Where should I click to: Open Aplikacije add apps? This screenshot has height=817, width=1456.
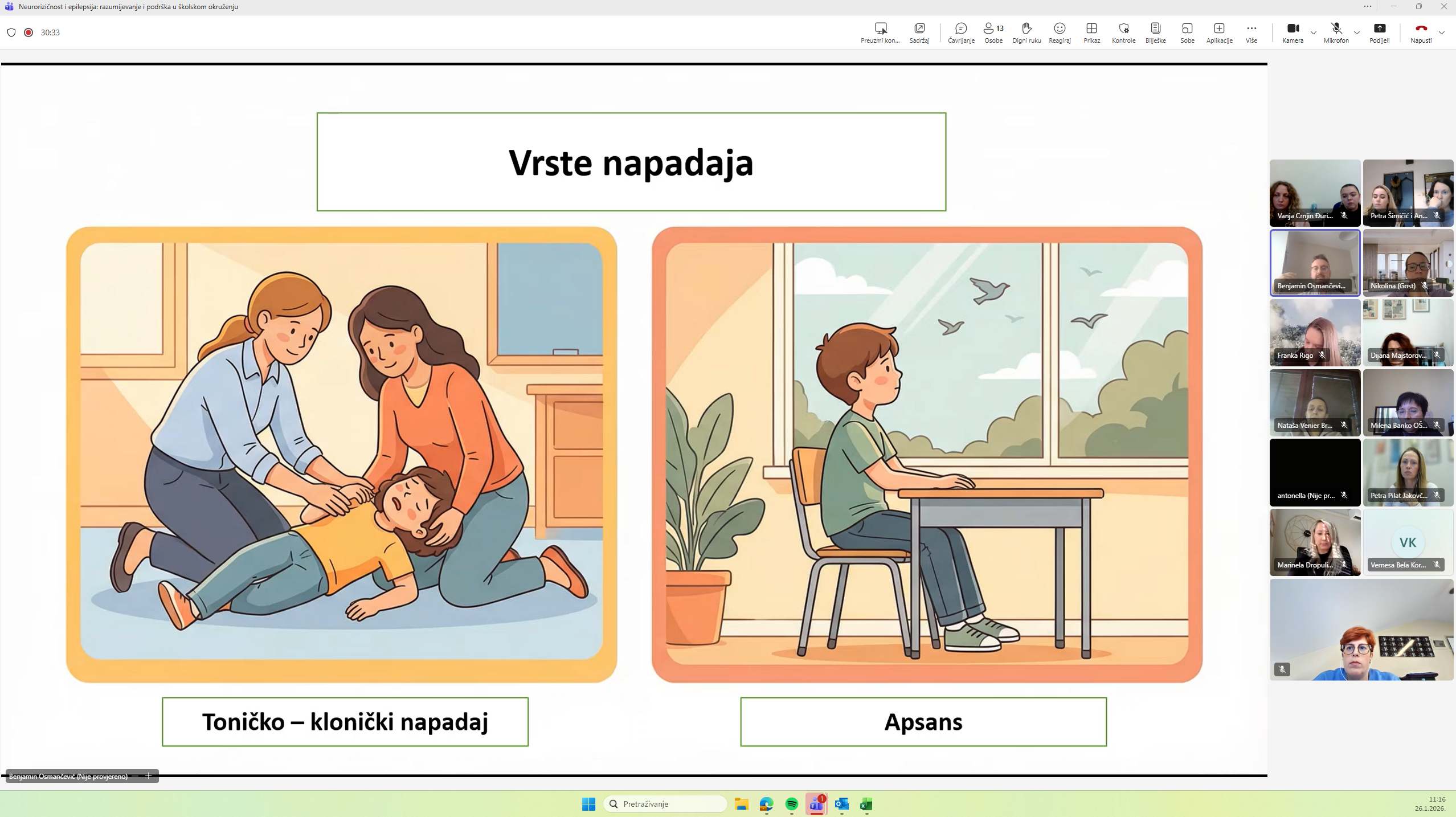pyautogui.click(x=1218, y=32)
